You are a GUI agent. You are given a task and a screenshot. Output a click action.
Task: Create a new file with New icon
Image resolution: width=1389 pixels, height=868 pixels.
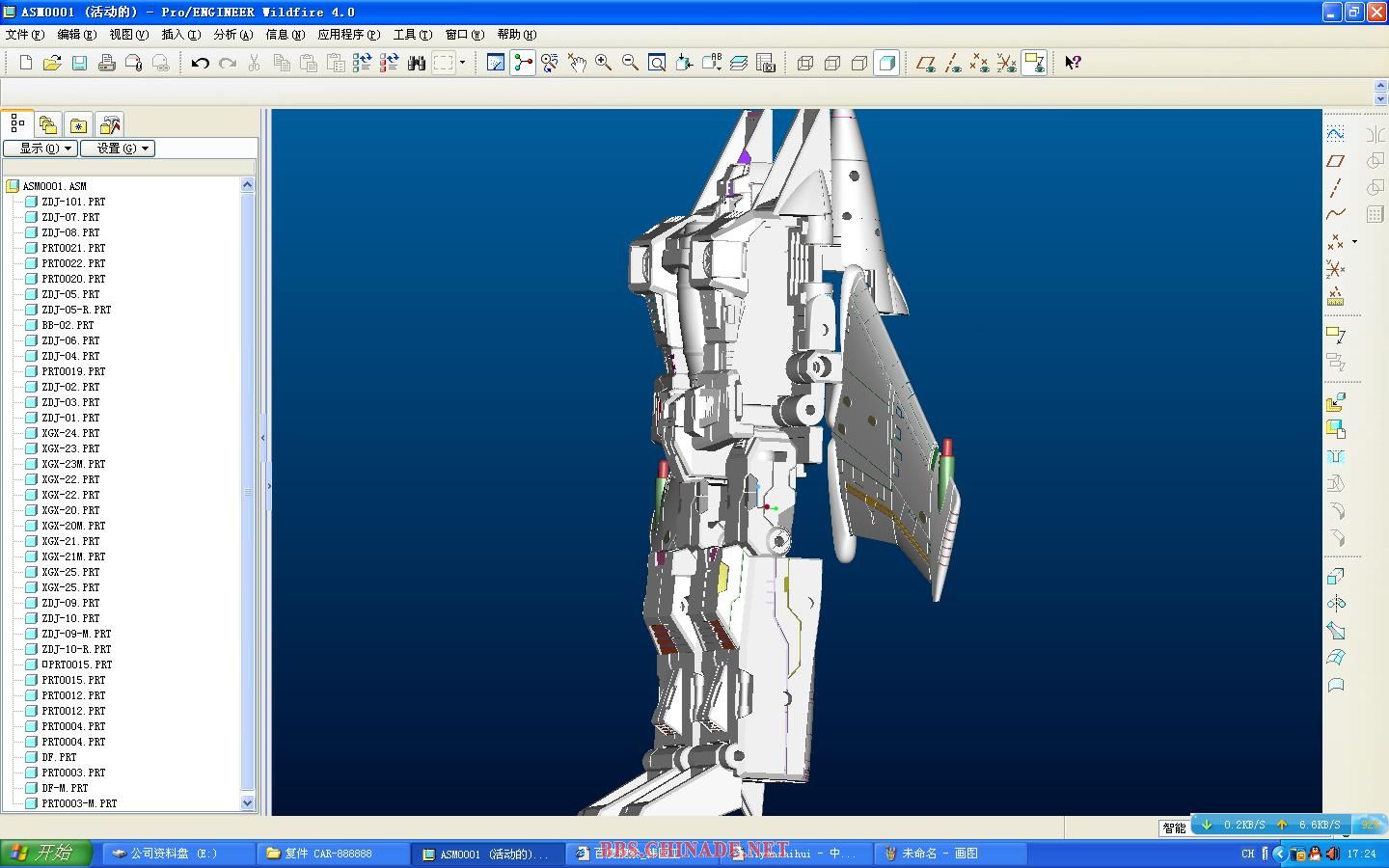pyautogui.click(x=26, y=63)
